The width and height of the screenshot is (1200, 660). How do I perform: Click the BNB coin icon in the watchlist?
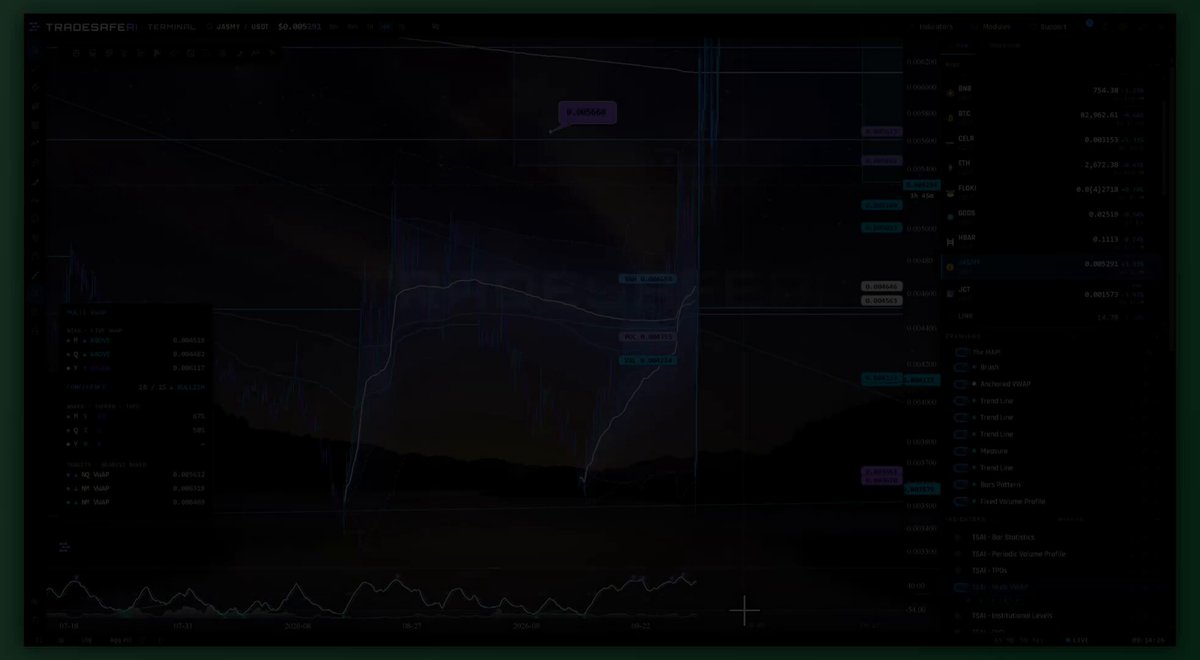tap(950, 93)
